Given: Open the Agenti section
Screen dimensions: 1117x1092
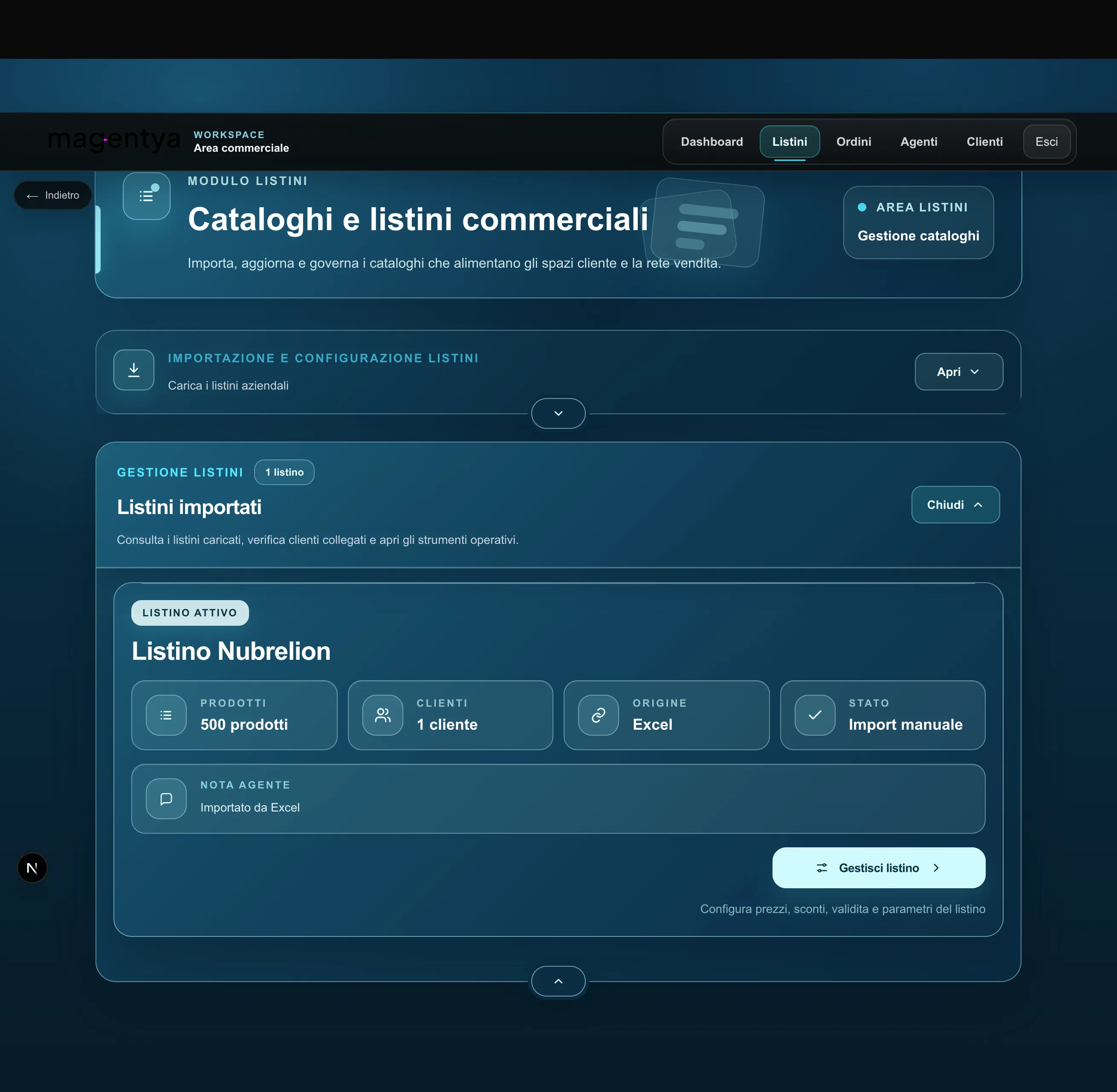Looking at the screenshot, I should point(918,142).
